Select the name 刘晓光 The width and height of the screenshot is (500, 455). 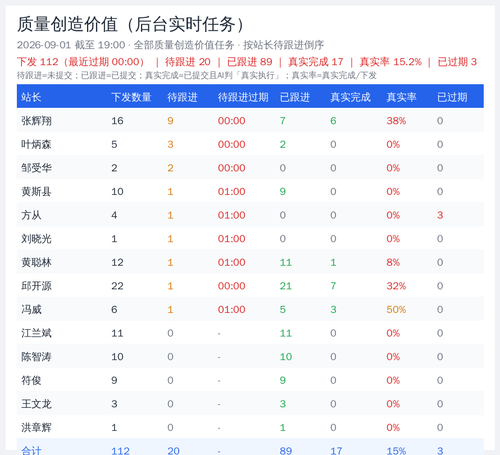[x=36, y=239]
